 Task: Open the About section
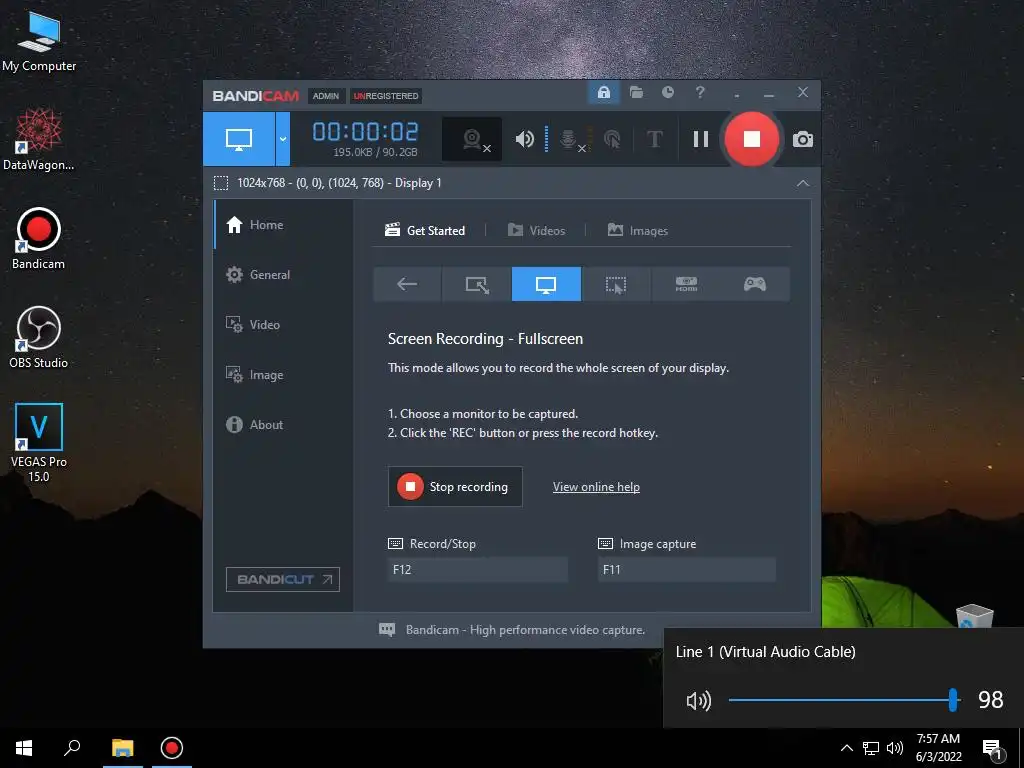click(x=284, y=424)
